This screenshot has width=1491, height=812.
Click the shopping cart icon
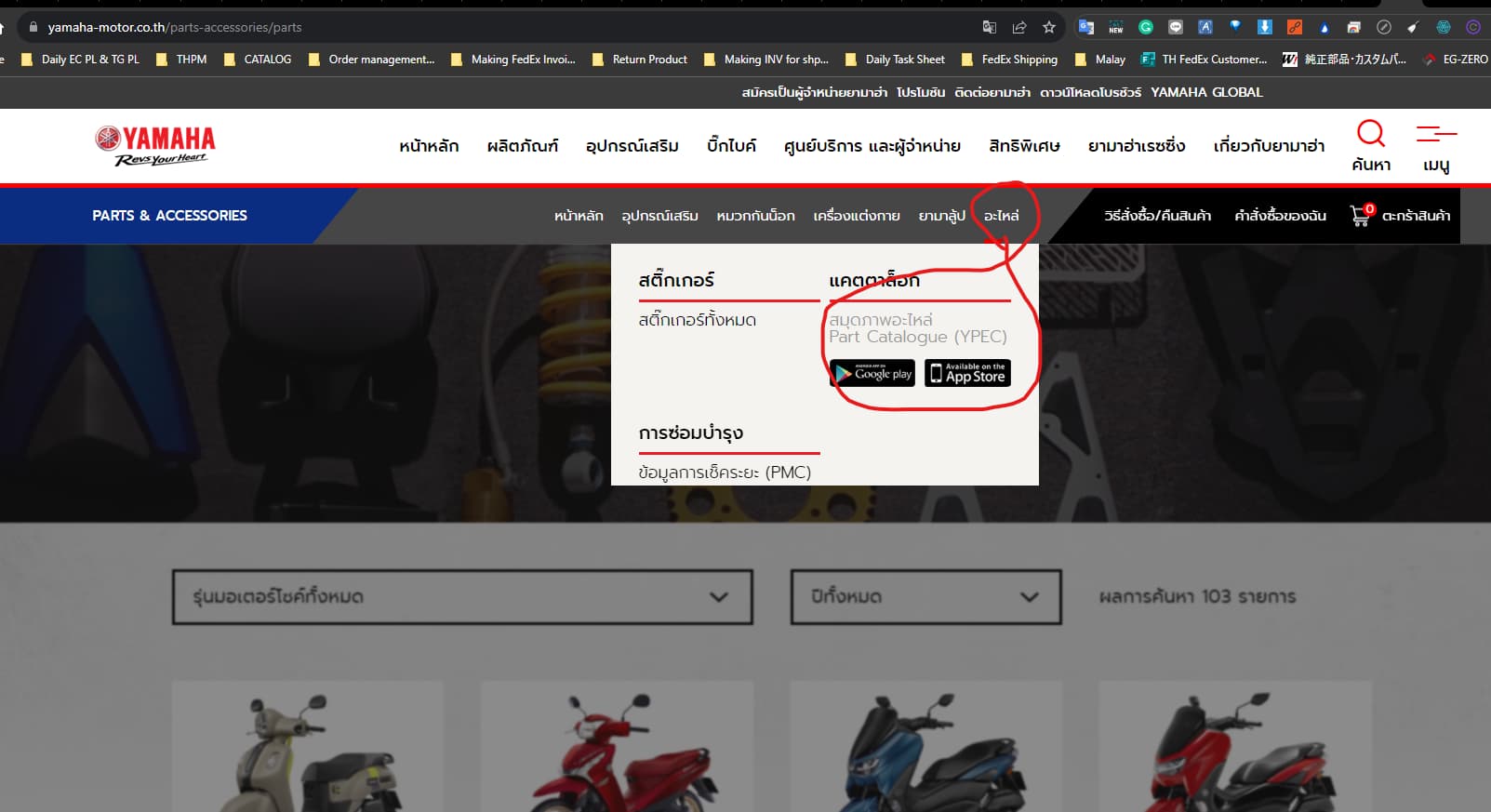coord(1360,216)
